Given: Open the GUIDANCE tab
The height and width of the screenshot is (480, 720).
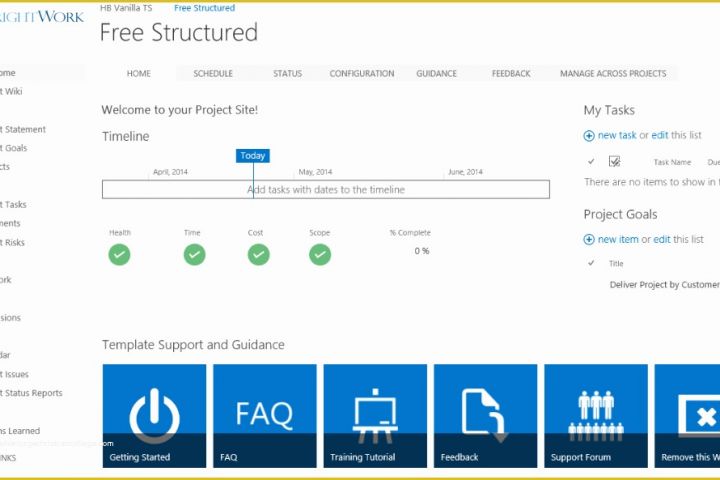Looking at the screenshot, I should [x=436, y=73].
